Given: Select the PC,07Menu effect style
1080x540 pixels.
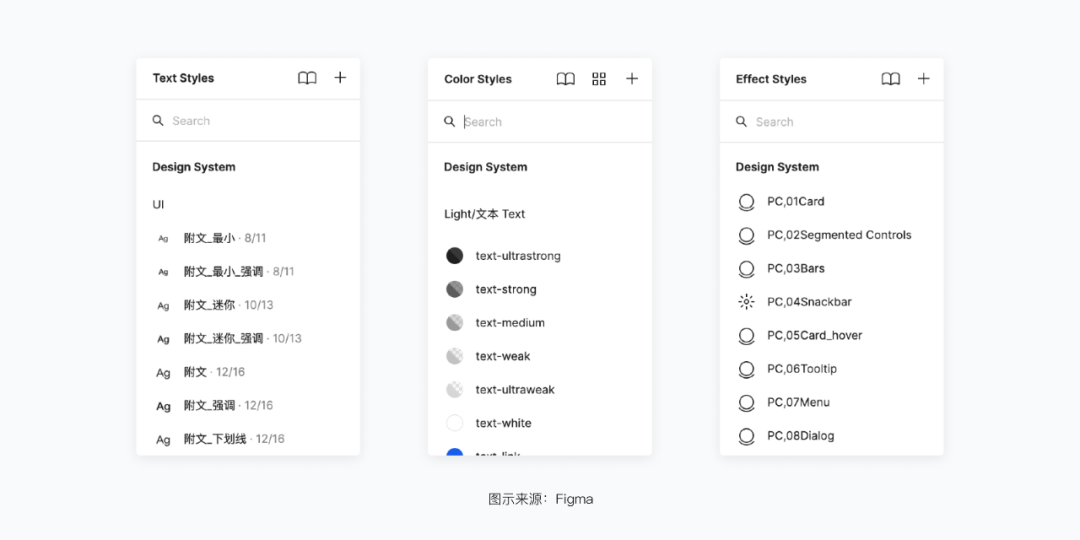Looking at the screenshot, I should (798, 402).
